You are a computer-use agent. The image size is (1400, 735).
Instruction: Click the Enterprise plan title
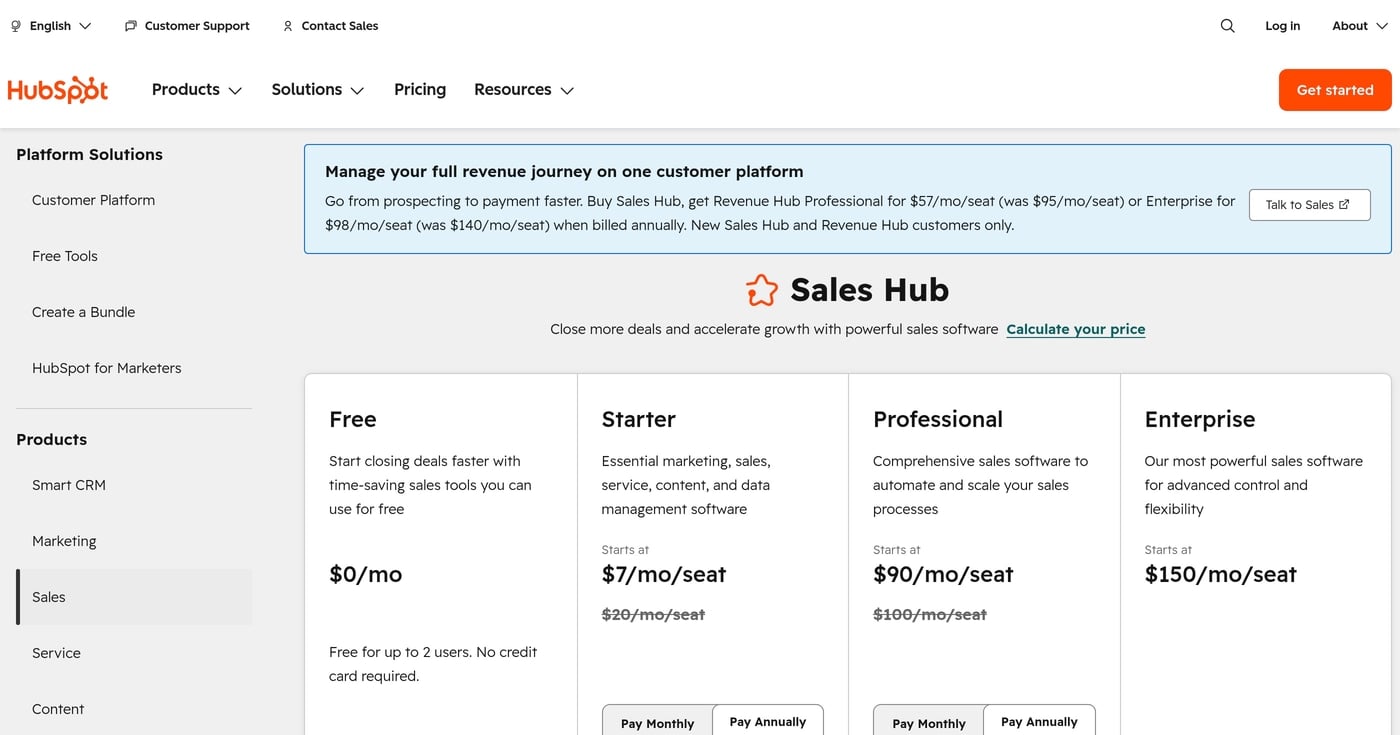pos(1200,419)
